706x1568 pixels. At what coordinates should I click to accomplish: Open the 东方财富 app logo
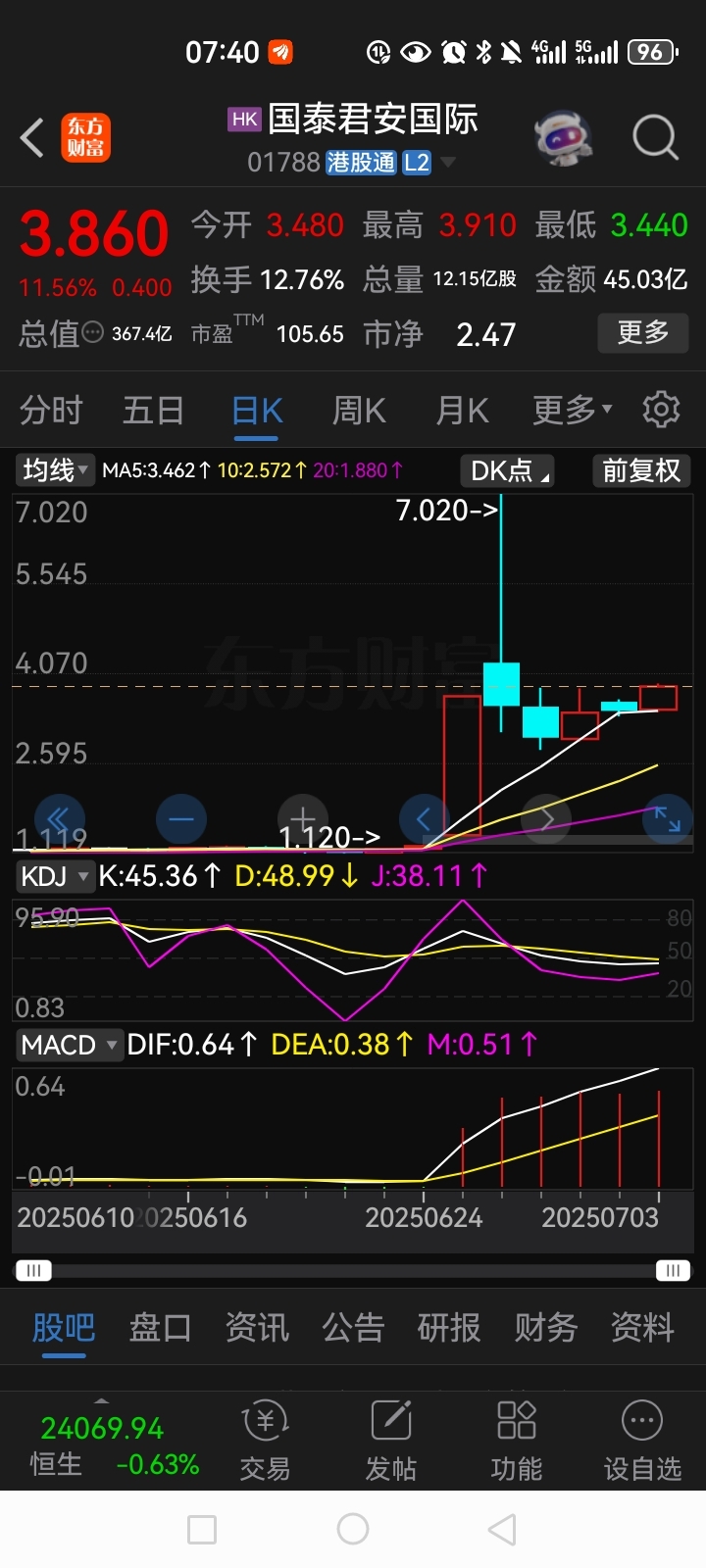[86, 137]
